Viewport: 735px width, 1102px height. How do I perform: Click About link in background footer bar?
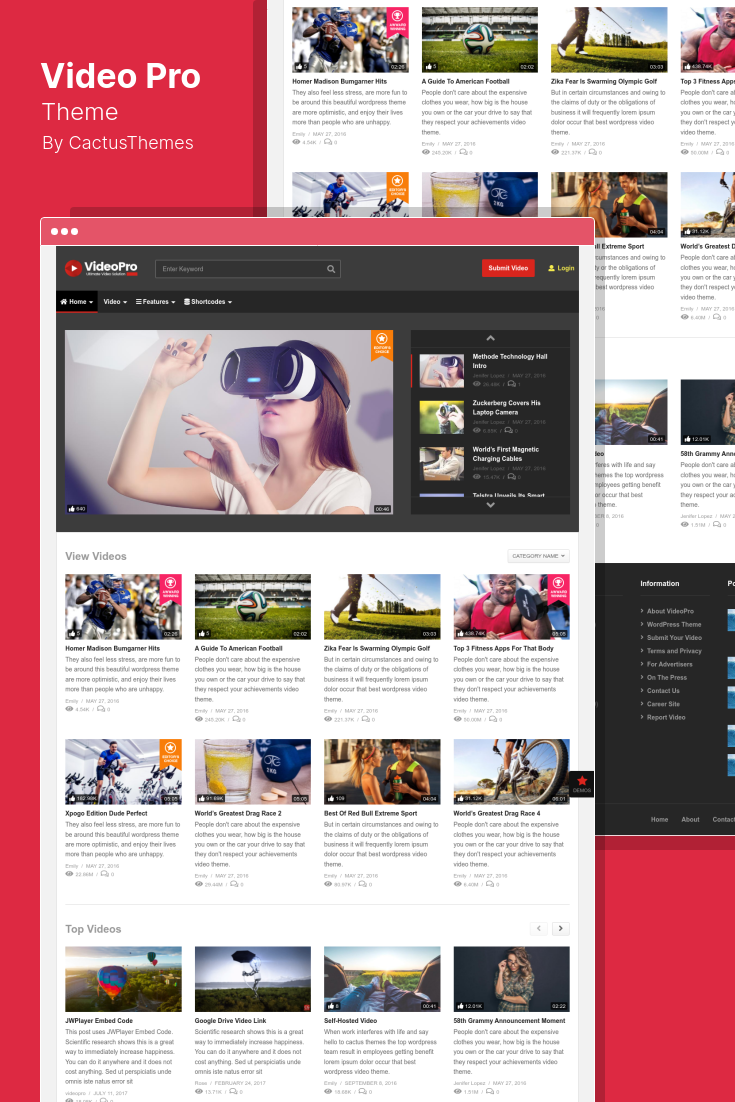[x=690, y=819]
